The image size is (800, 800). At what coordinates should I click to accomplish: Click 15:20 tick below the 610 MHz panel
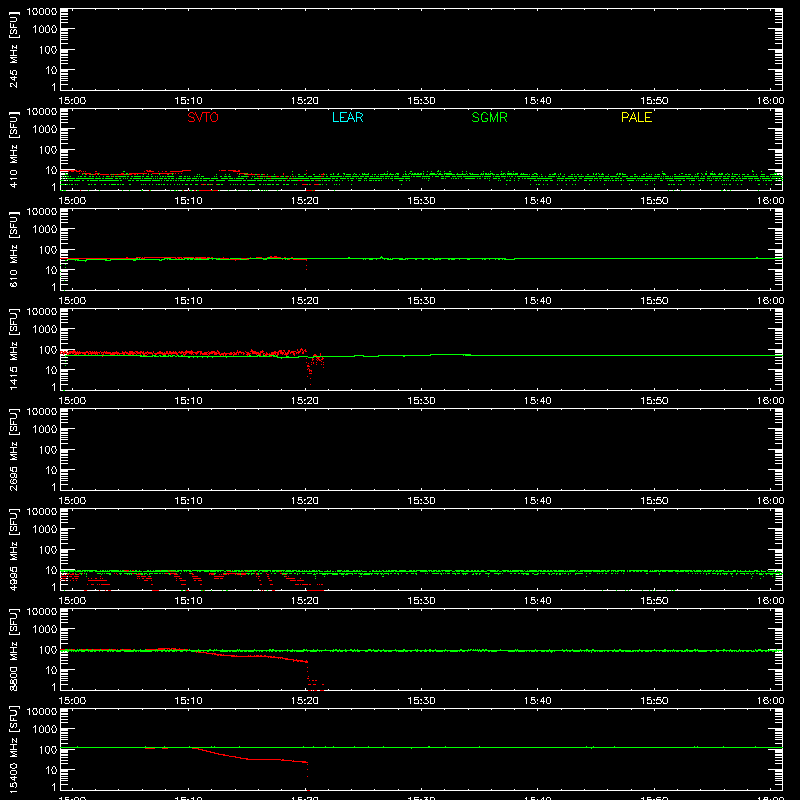(305, 301)
